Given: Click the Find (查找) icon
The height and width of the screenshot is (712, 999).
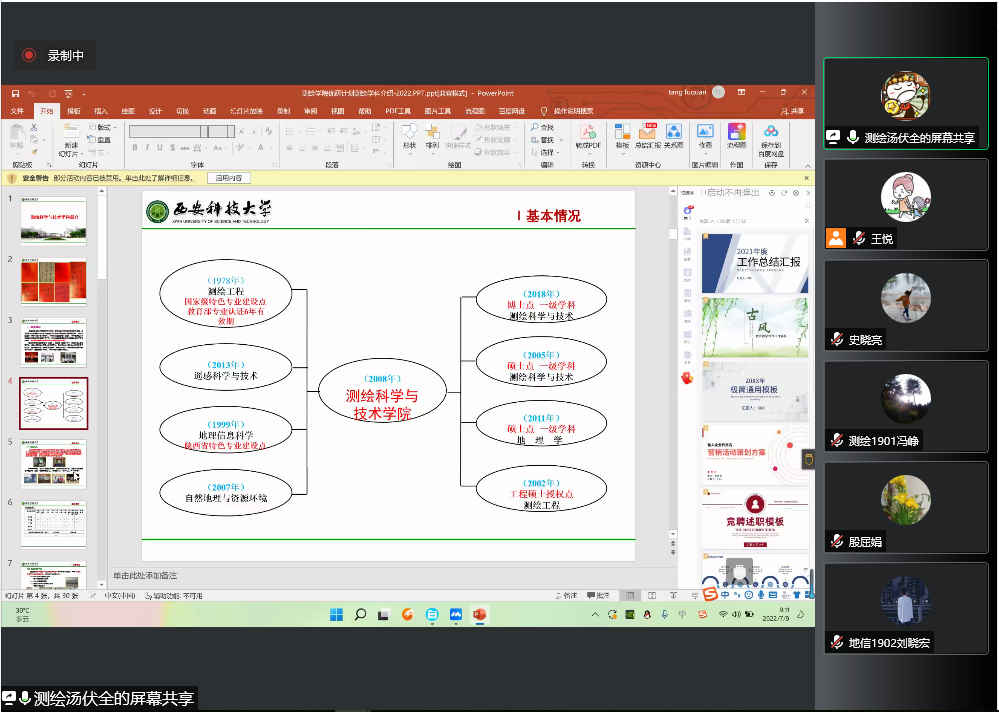Looking at the screenshot, I should click(546, 127).
